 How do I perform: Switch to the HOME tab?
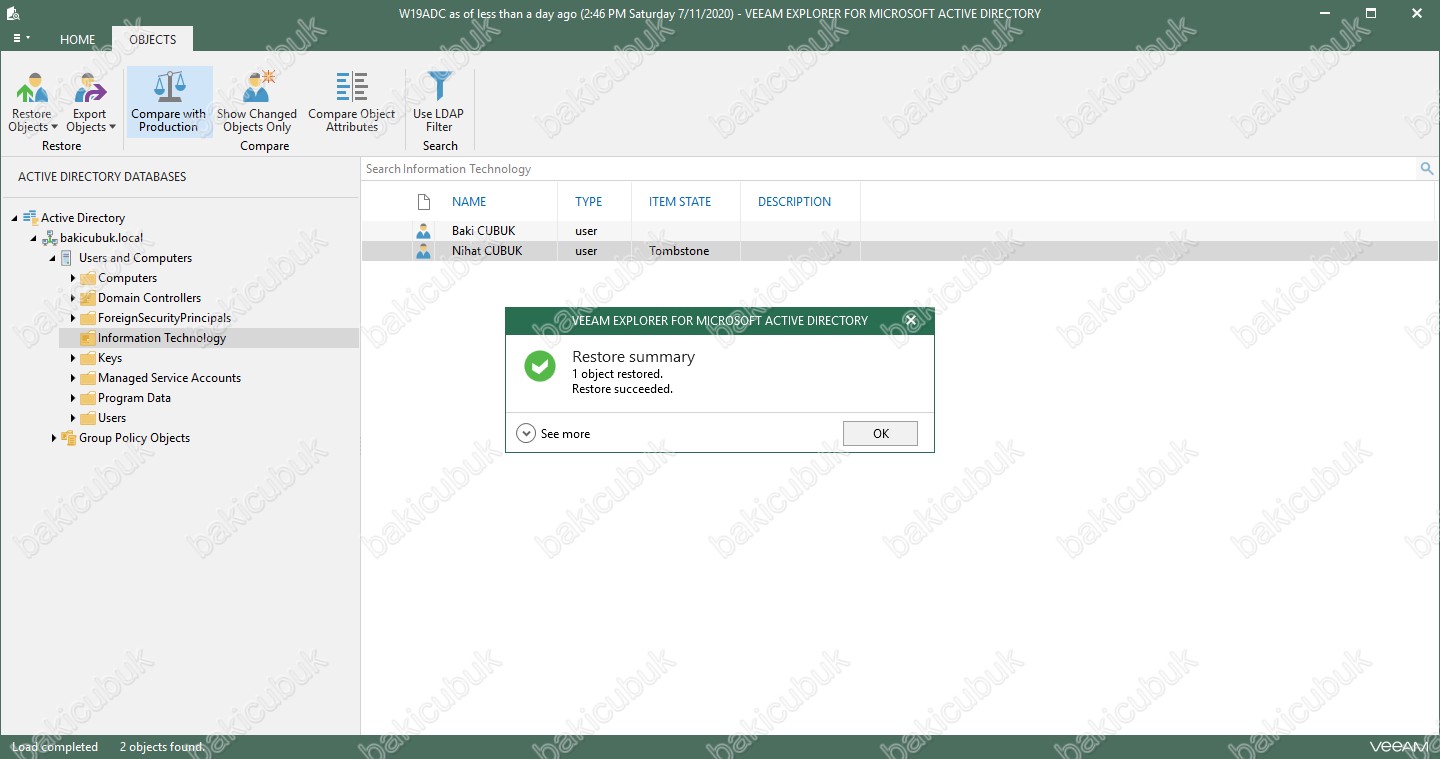click(77, 40)
